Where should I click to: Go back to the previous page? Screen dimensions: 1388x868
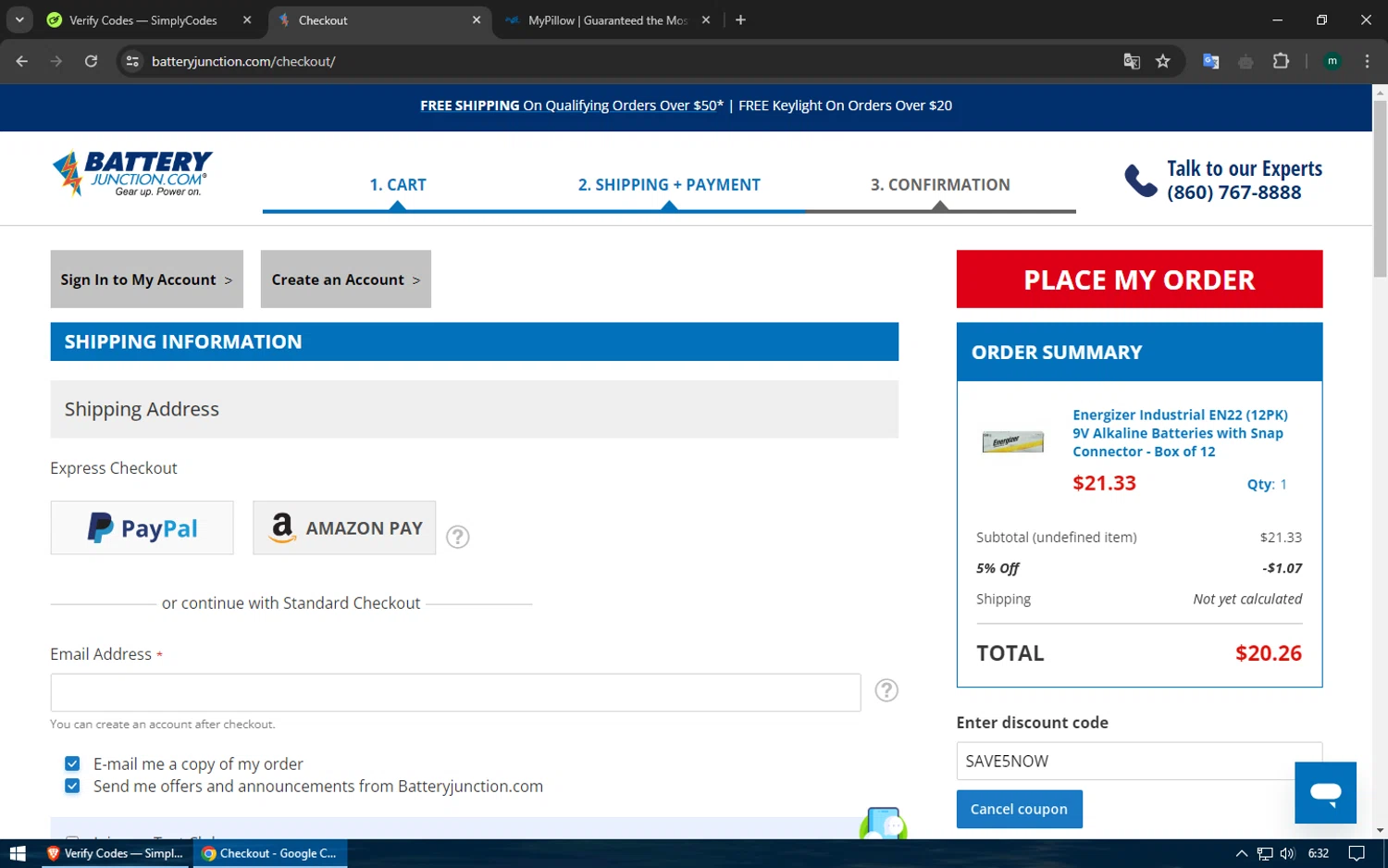tap(22, 61)
